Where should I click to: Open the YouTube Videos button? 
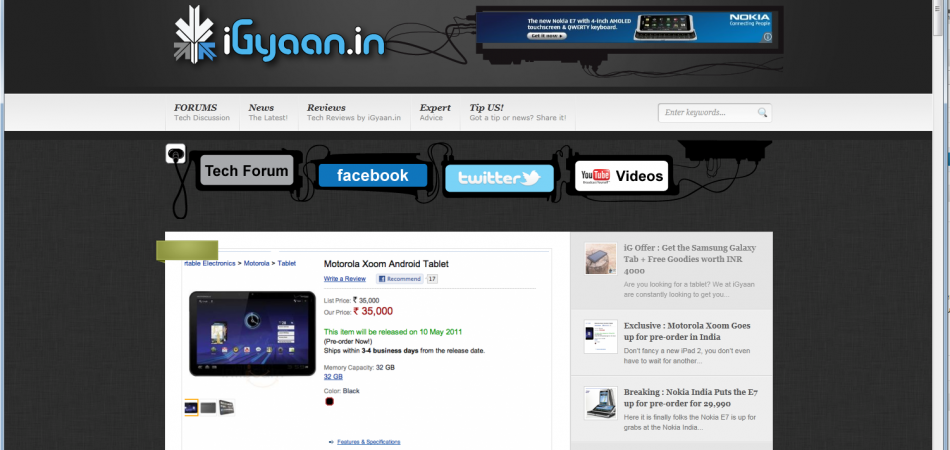(621, 176)
